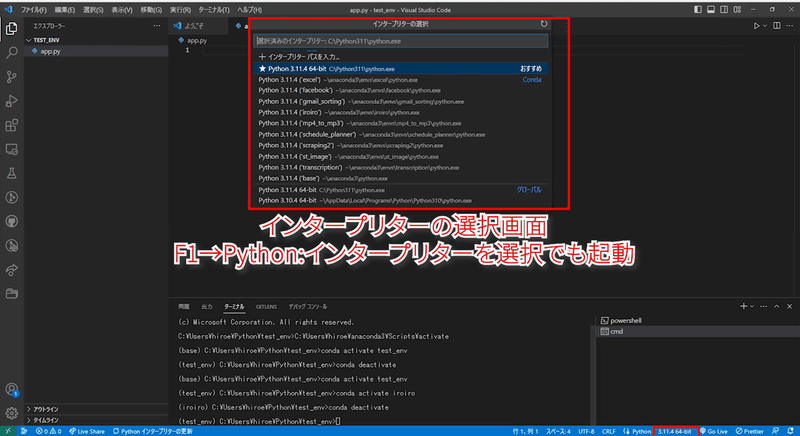
Task: Open Run and Debug view
Action: [11, 101]
